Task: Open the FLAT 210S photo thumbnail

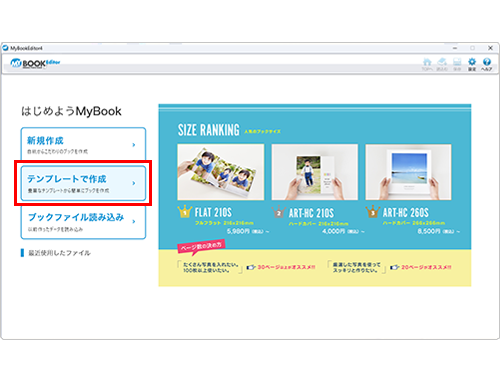Action: 221,172
